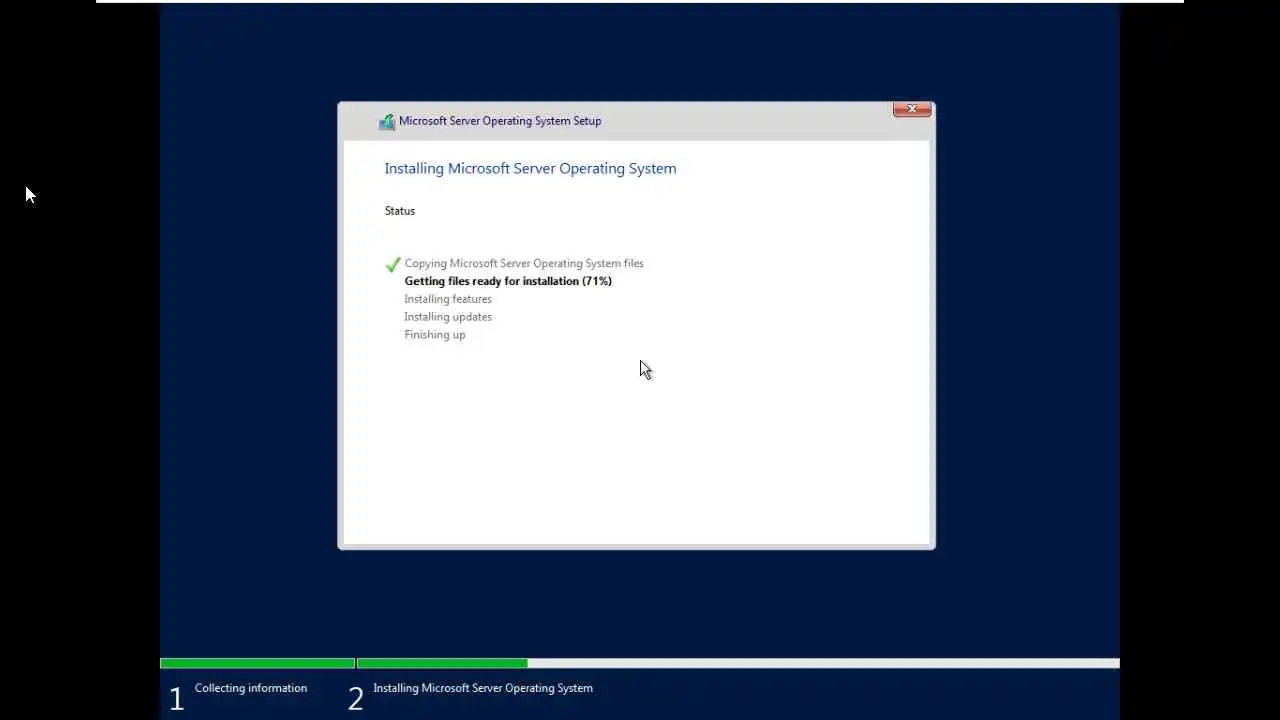Click the bottom 'Installing Microsoft Server Operating System' step label
The width and height of the screenshot is (1280, 720).
pos(483,688)
